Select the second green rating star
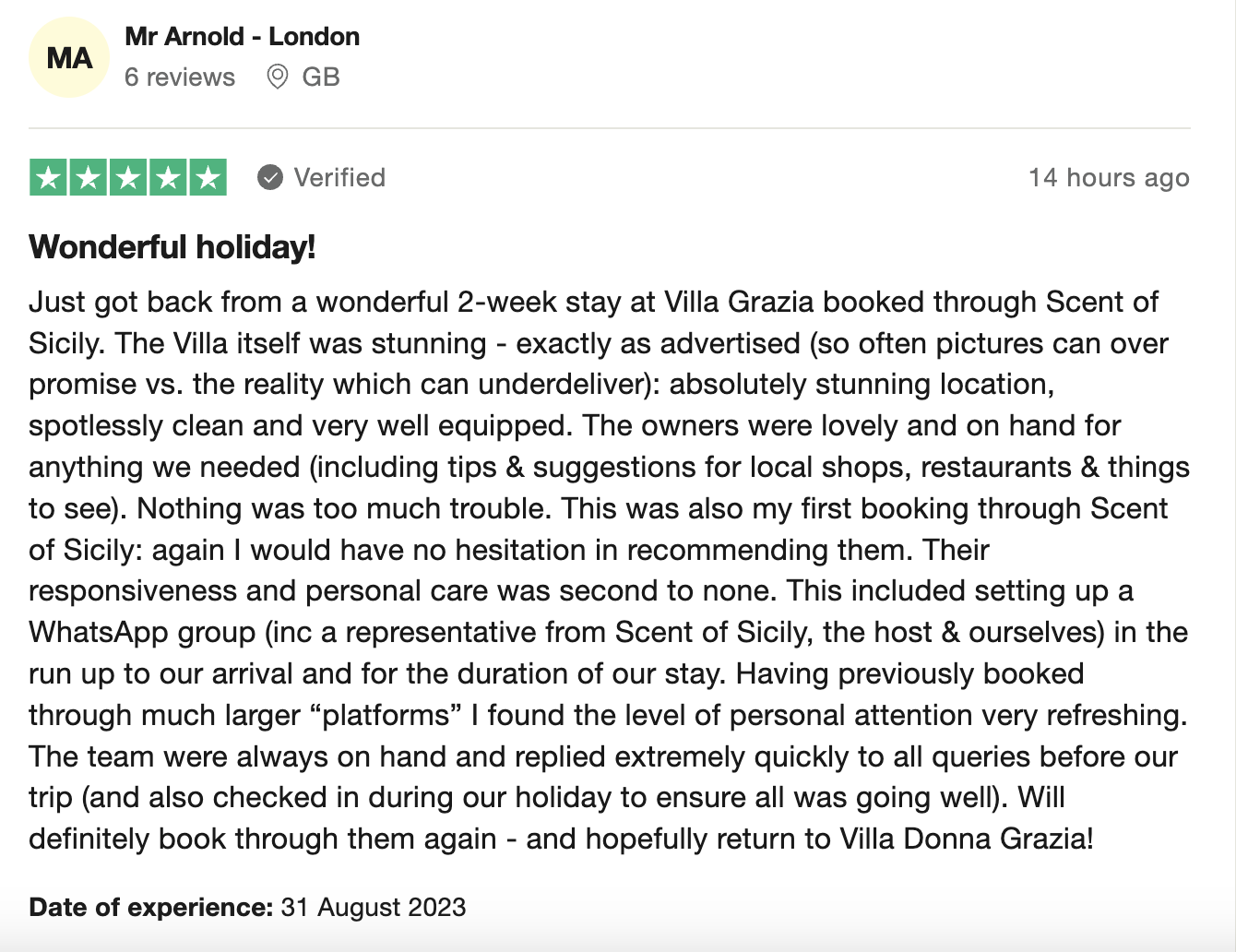This screenshot has height=952, width=1236. point(89,177)
